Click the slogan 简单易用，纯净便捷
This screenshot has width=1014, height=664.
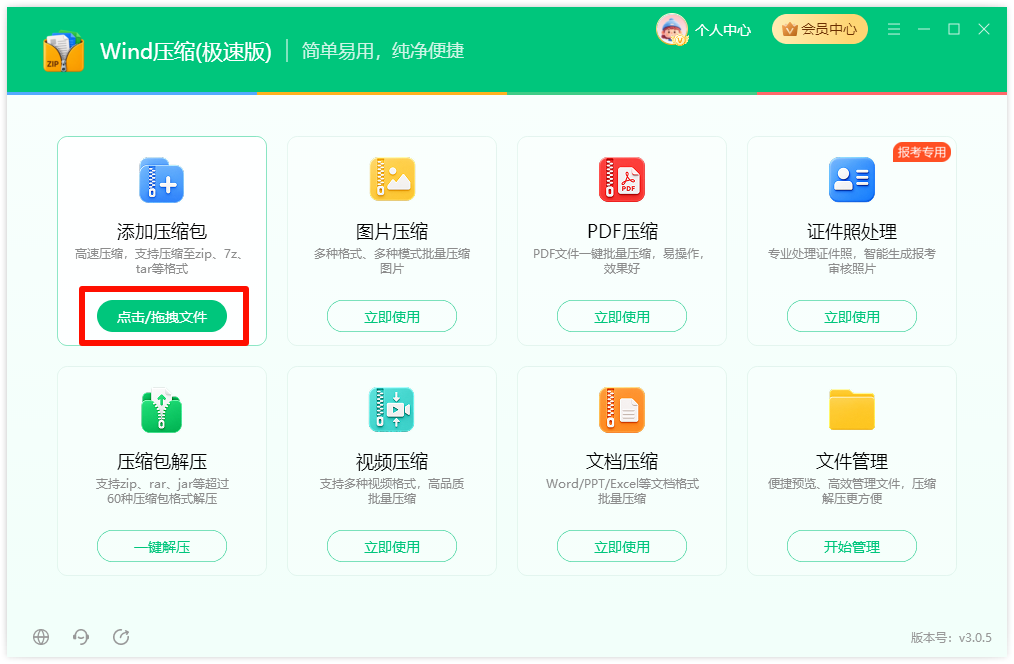383,50
